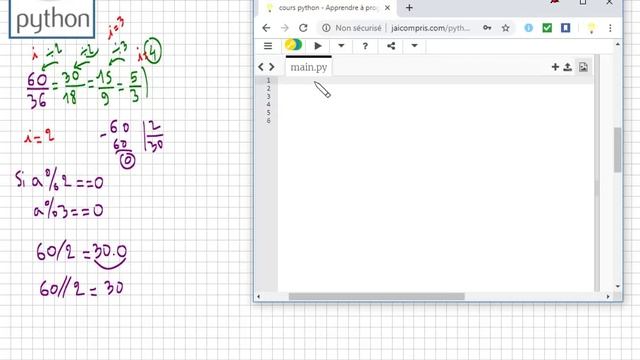Open the hamburger menu in the editor toolbar

click(268, 46)
